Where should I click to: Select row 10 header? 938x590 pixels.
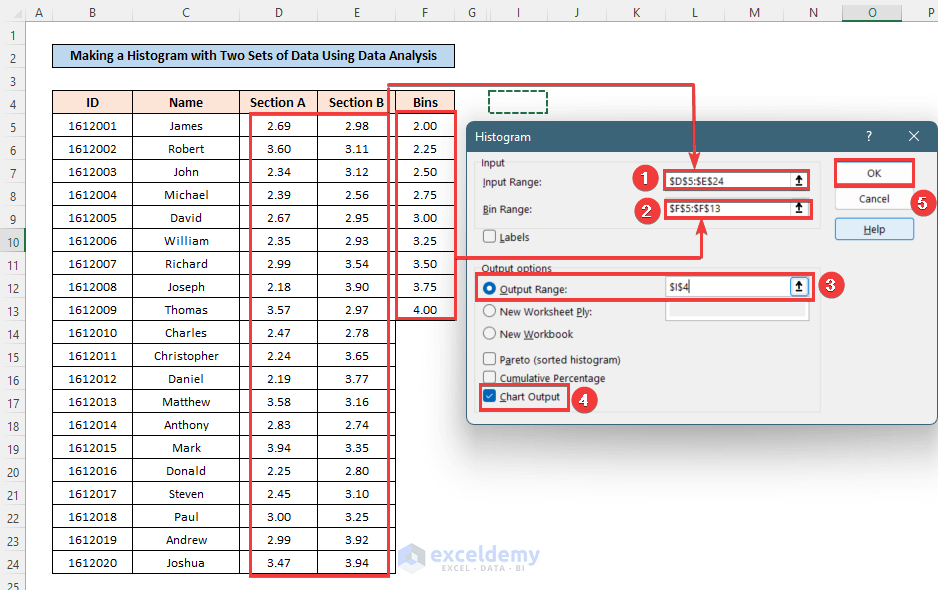(x=13, y=240)
